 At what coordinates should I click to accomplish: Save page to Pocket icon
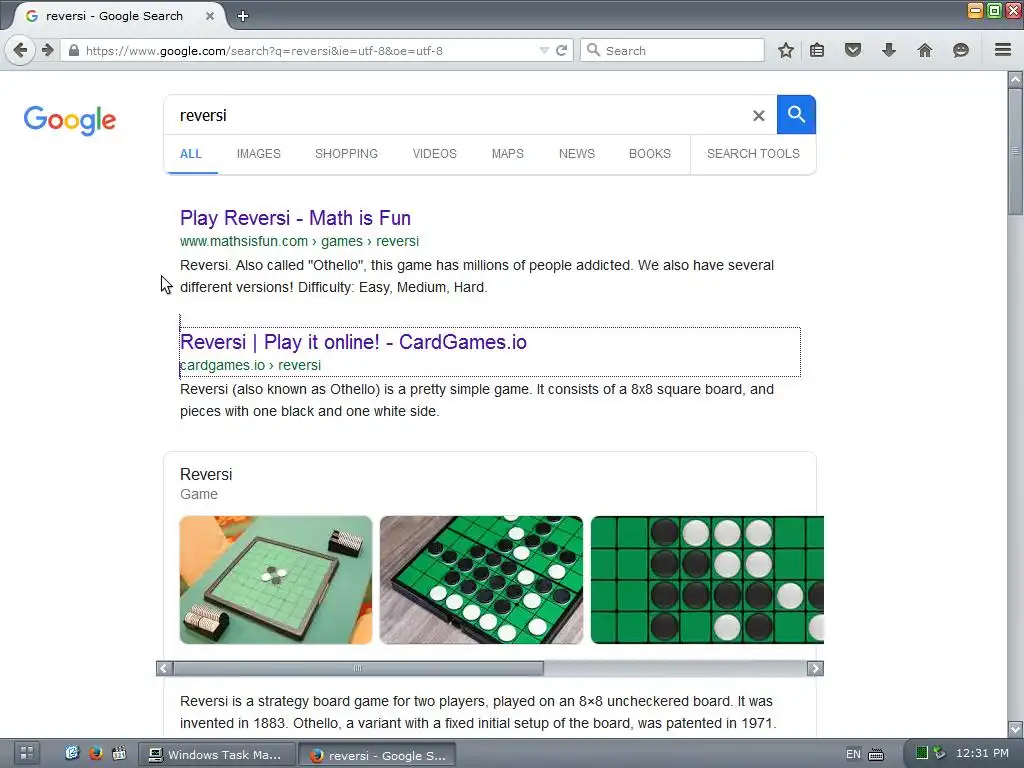click(x=853, y=50)
